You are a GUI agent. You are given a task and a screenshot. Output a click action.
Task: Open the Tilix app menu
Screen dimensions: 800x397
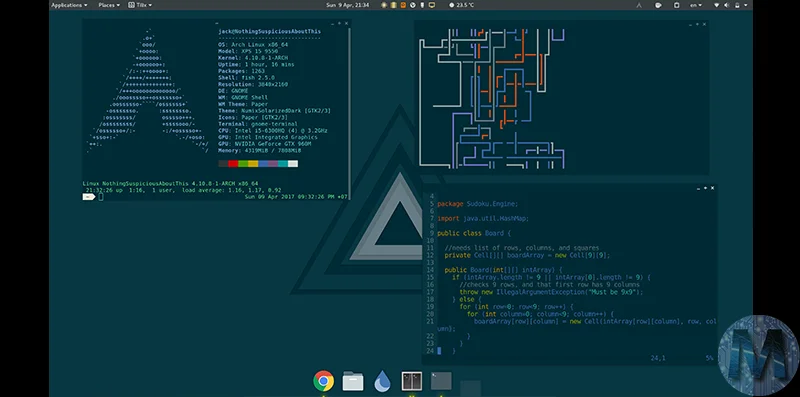(140, 5)
